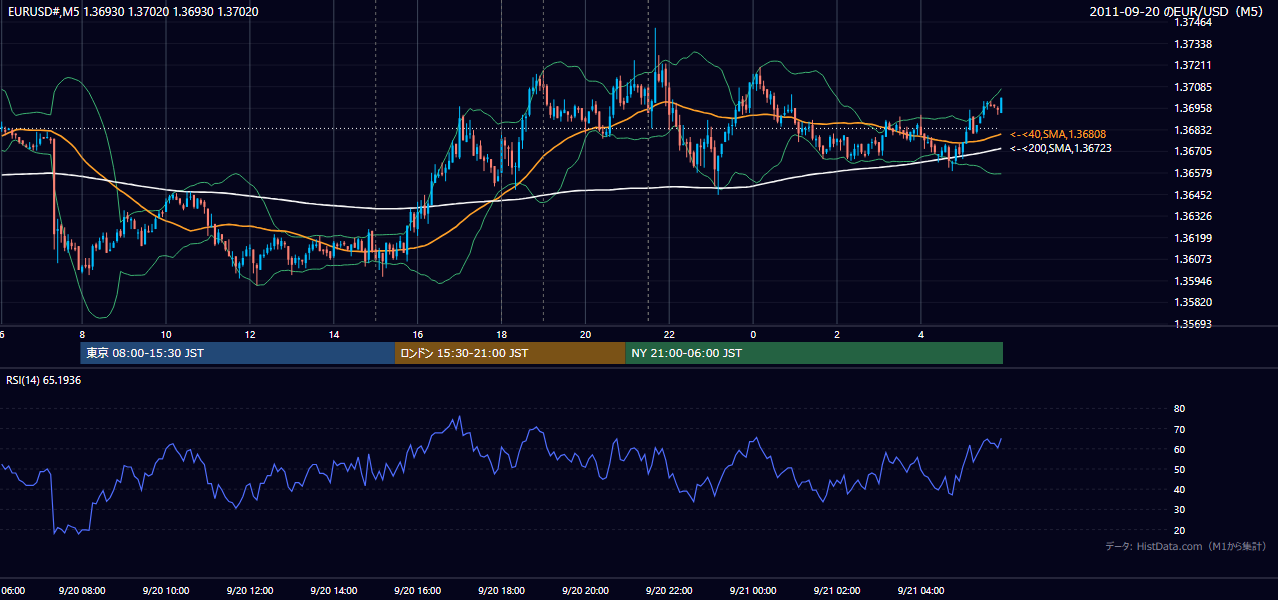Viewport: 1278px width, 600px height.
Task: Click the 9/20 22:00 bottom time label
Action: coord(669,591)
